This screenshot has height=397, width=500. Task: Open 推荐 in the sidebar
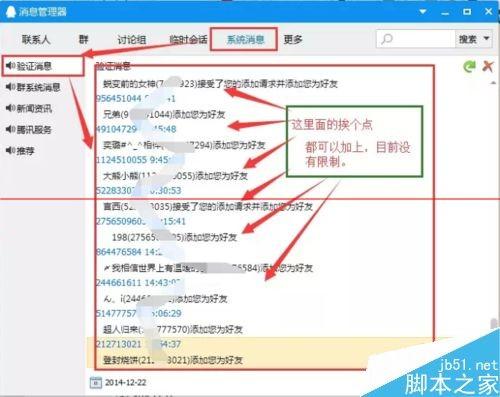click(26, 151)
